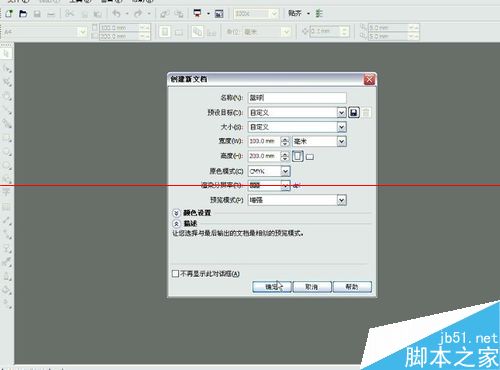500x370 pixels.
Task: Open the 单位 units dropdown in property bar
Action: tap(286, 32)
